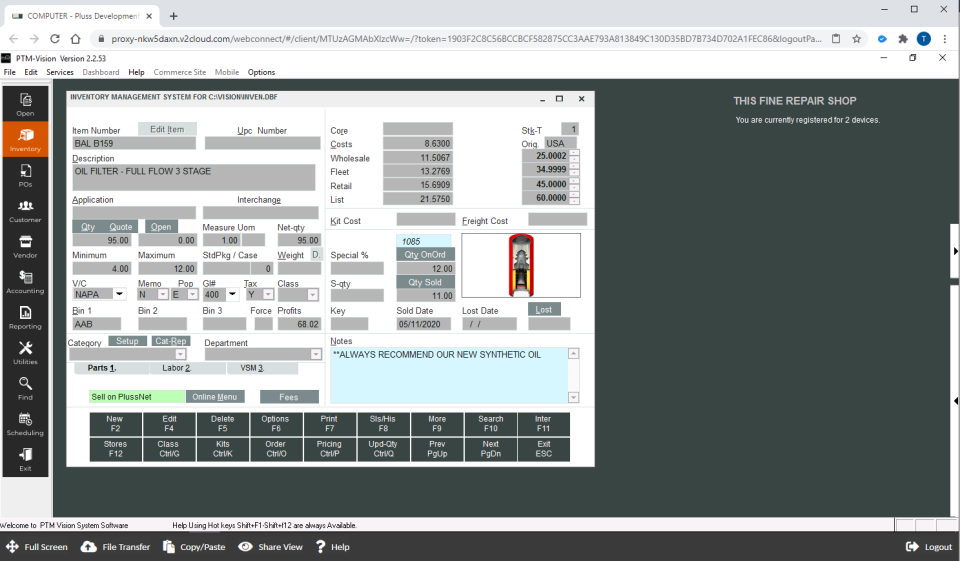Click the Online Menu button

(215, 397)
